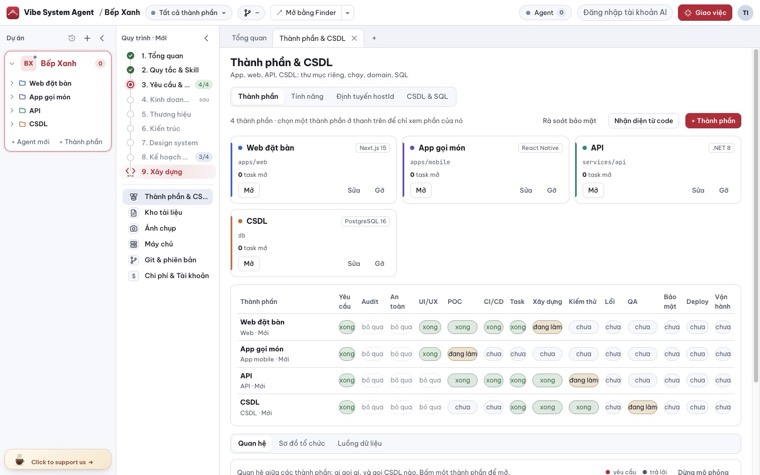Viewport: 760px width, 475px height.
Task: Open the Mở bằng Finder arrow dropdown
Action: coord(348,13)
